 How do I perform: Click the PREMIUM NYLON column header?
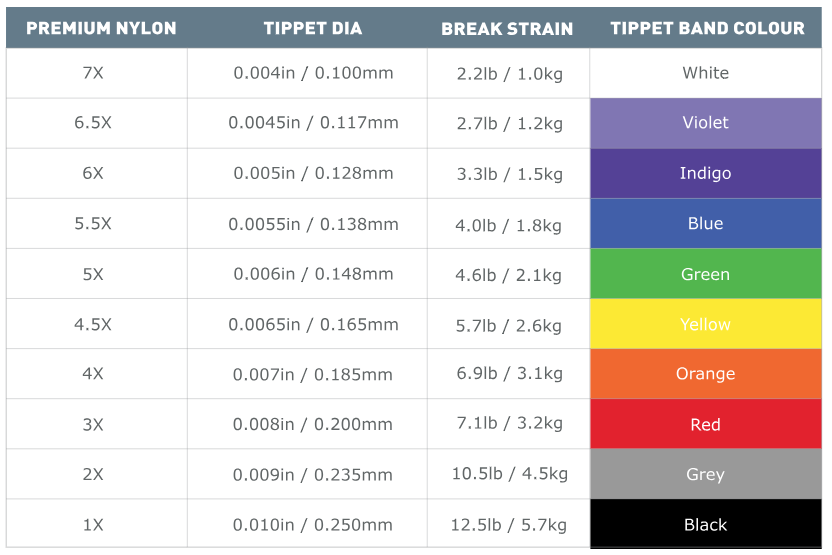[x=101, y=28]
